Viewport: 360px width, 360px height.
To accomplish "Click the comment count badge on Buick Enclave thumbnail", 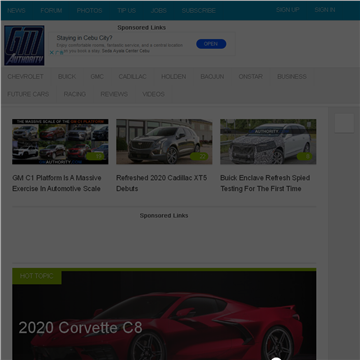I will click(x=304, y=156).
